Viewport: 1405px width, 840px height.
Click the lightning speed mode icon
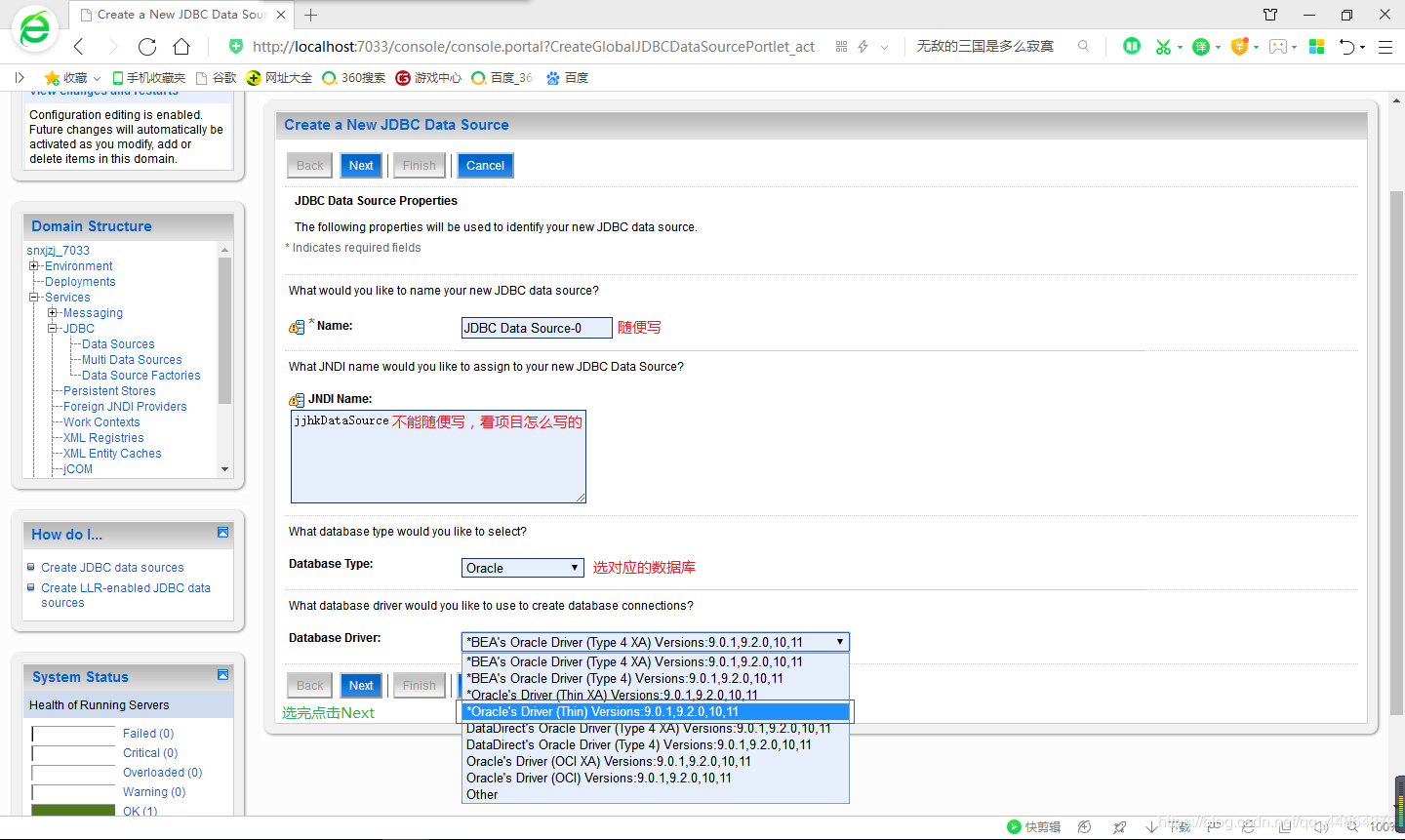coord(863,46)
